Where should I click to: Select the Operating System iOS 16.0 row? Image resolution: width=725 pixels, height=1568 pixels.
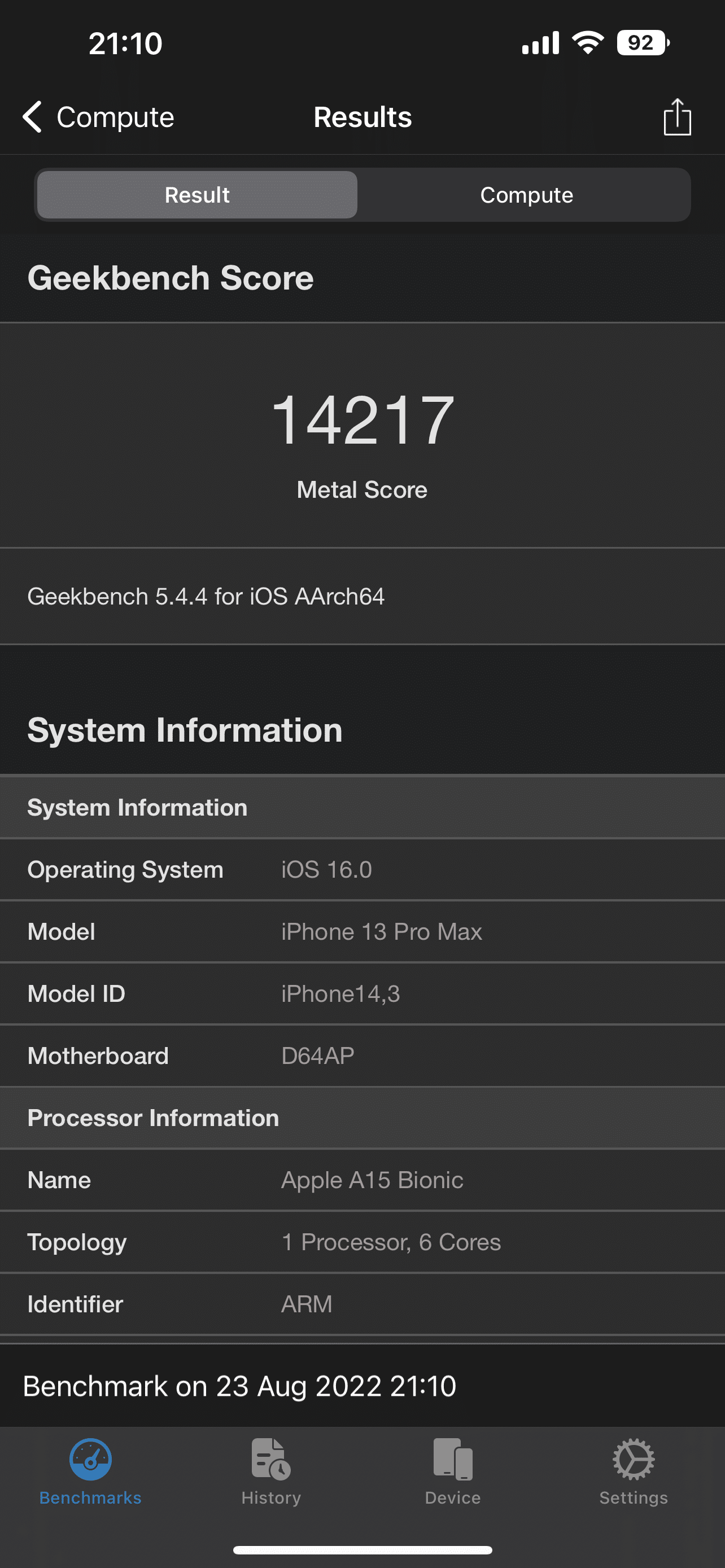point(362,869)
